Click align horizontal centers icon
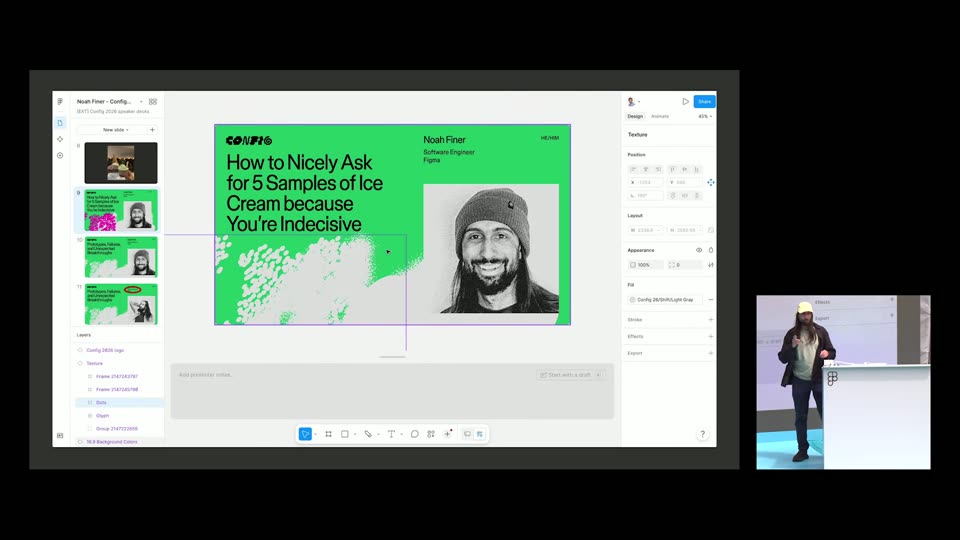Screen dimensions: 960x540 tap(645, 170)
